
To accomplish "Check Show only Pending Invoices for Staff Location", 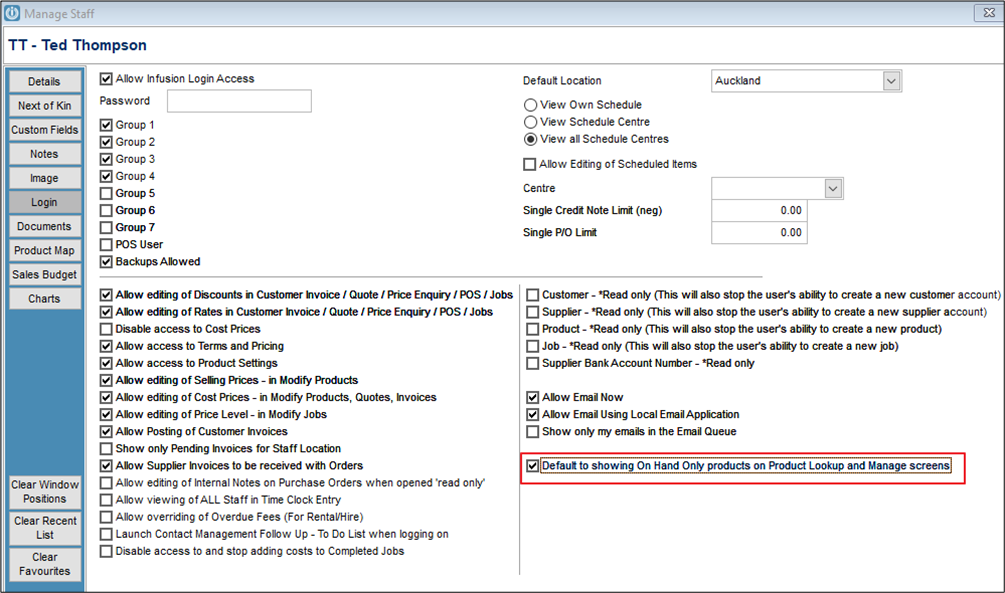I will click(106, 449).
